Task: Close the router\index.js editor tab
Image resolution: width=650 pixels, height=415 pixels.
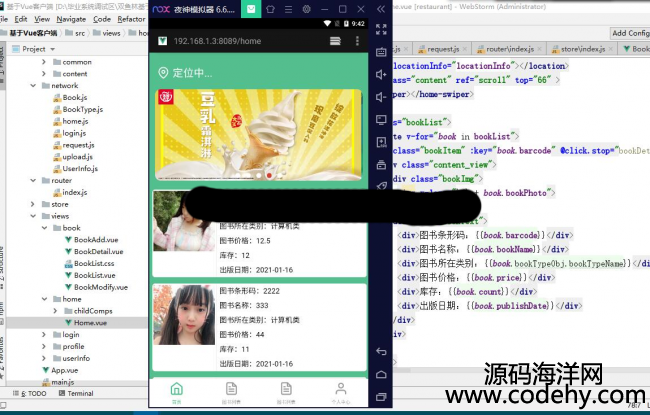Action: point(539,49)
